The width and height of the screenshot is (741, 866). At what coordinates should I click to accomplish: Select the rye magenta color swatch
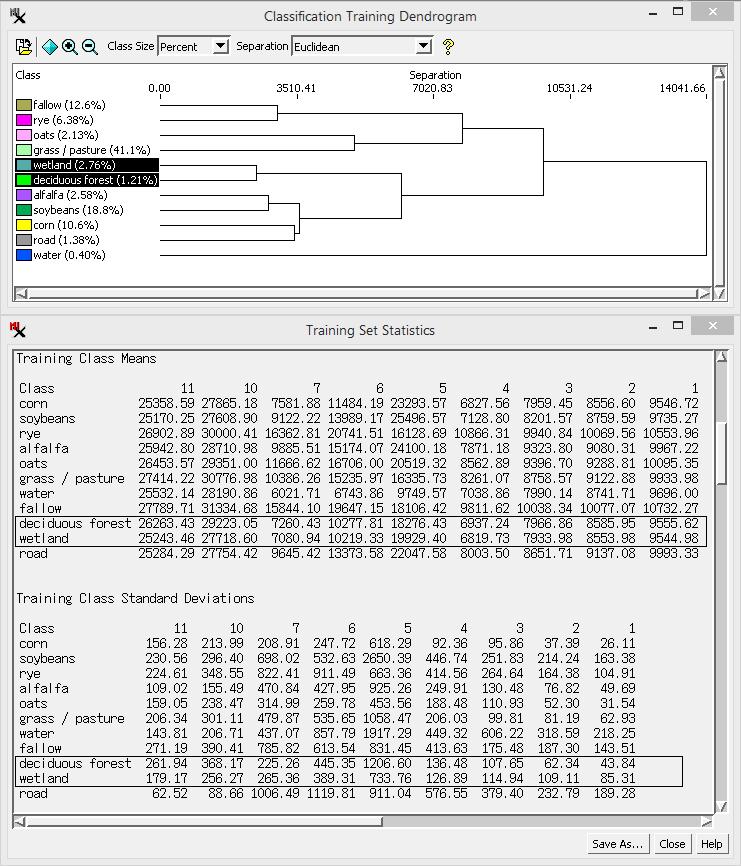[x=24, y=120]
